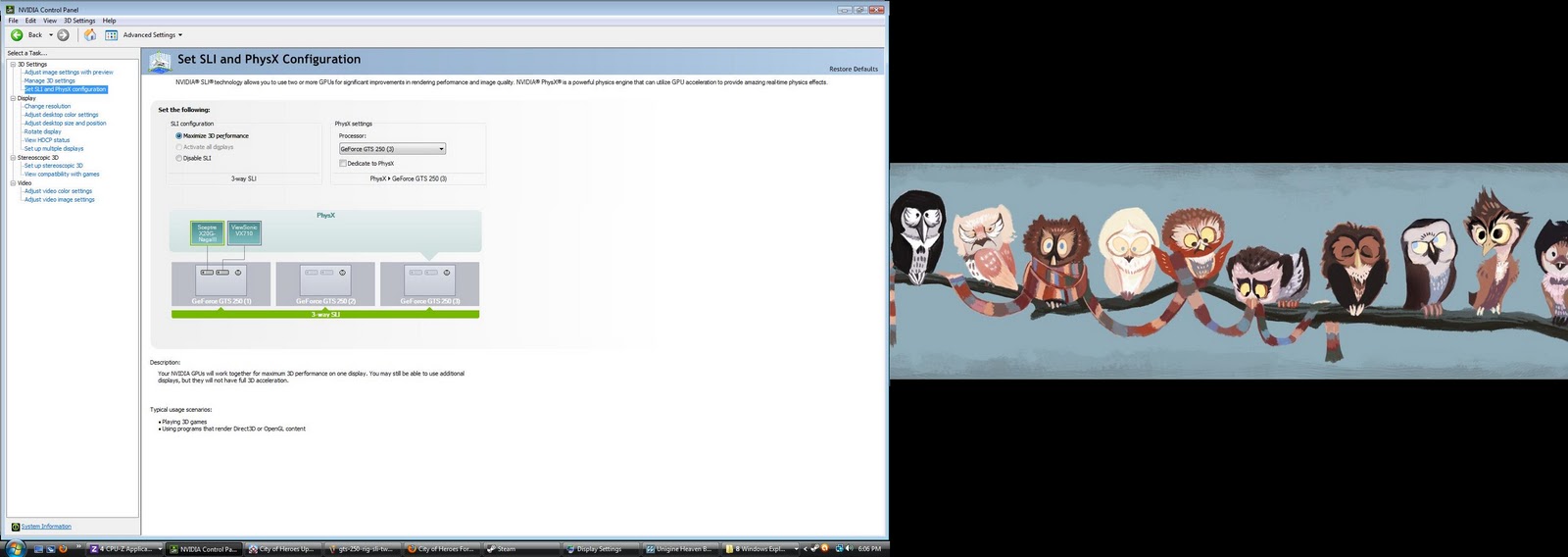1568x557 pixels.
Task: Go to the Home page icon
Action: pyautogui.click(x=90, y=35)
